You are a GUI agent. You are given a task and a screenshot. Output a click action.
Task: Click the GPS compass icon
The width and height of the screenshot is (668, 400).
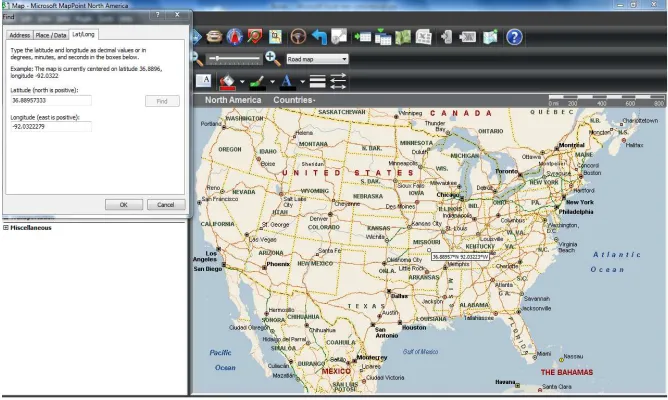pos(235,37)
